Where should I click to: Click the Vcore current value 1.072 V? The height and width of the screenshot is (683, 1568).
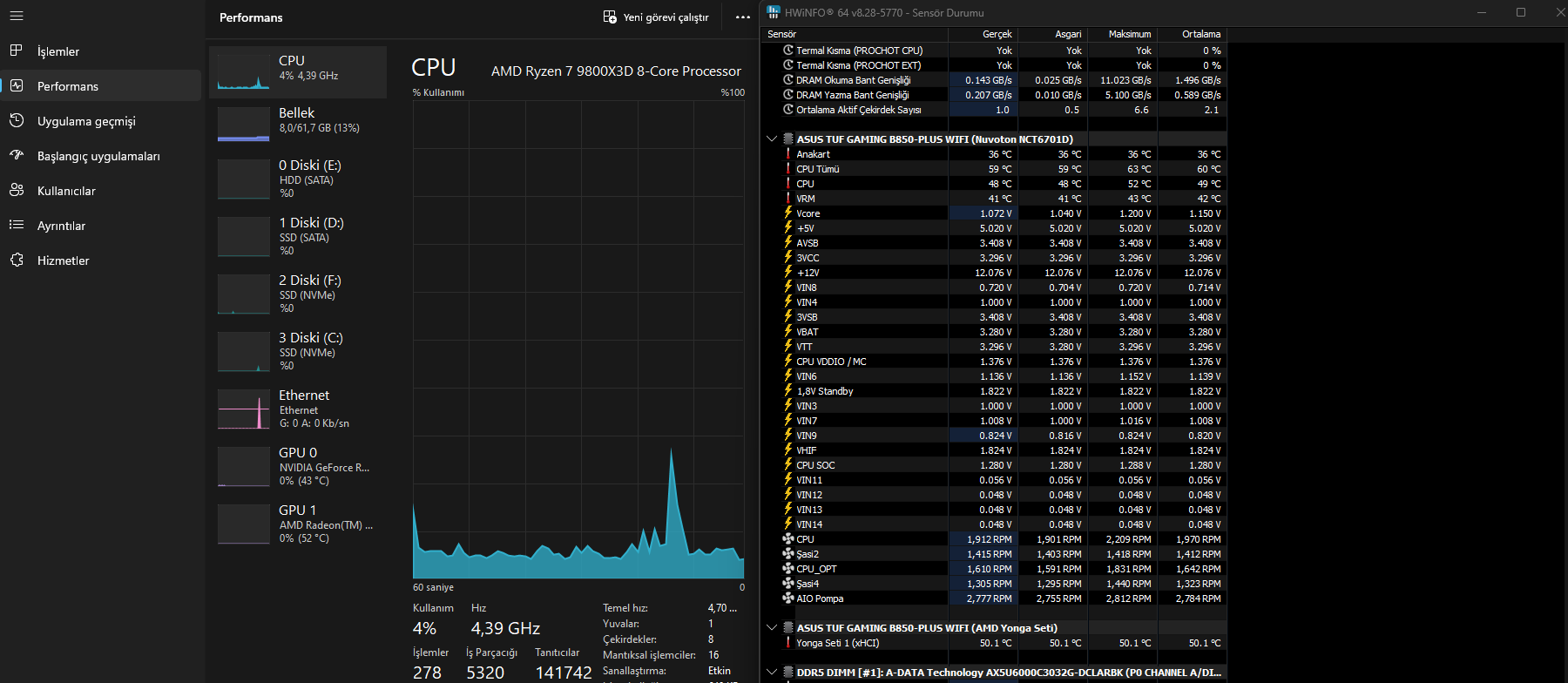point(996,213)
